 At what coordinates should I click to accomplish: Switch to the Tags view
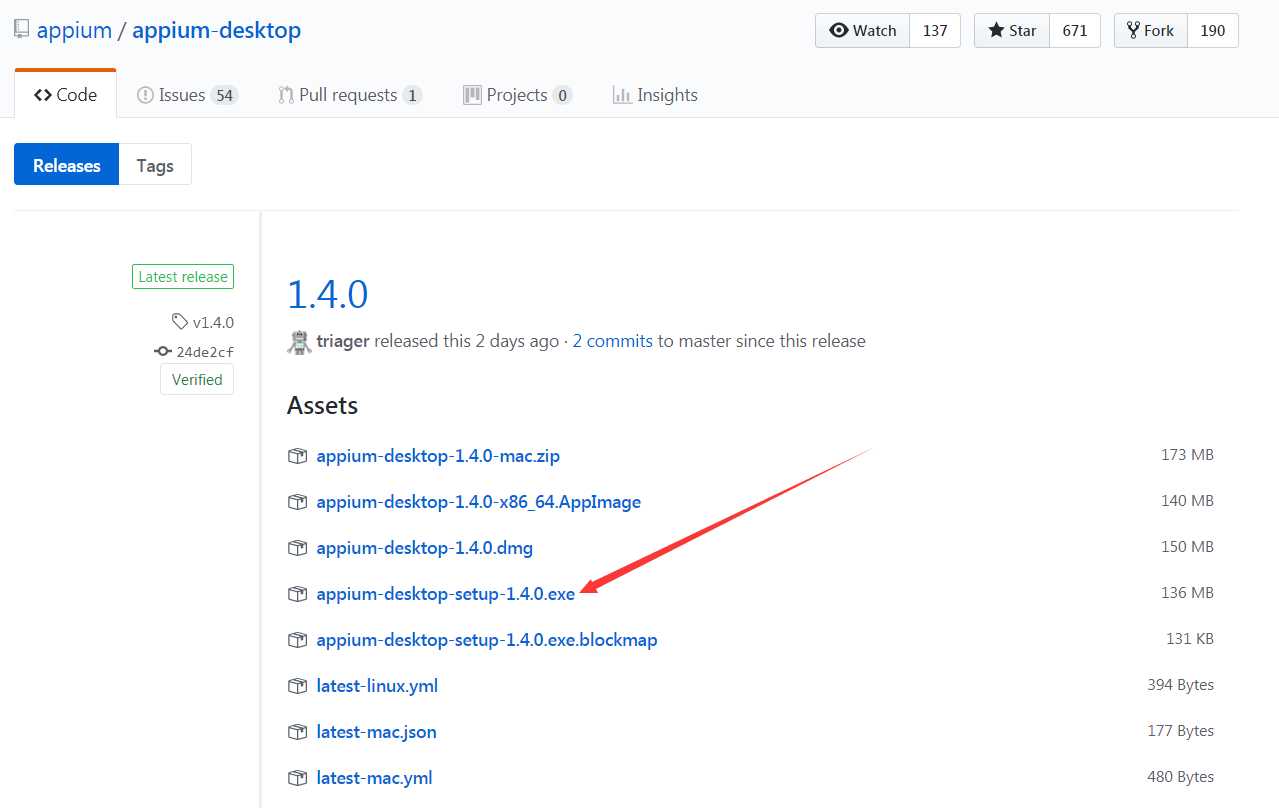(x=155, y=165)
